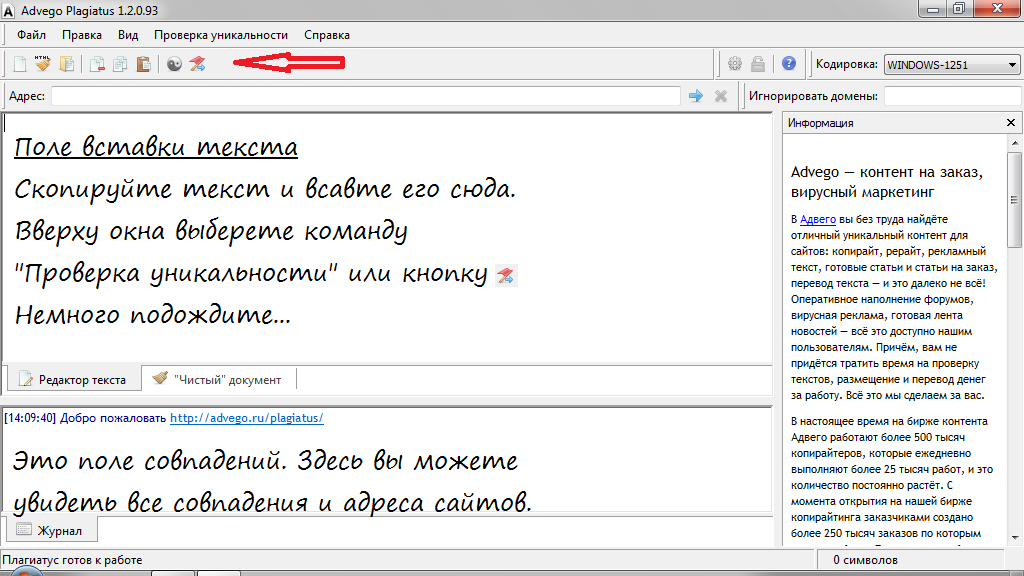This screenshot has width=1024, height=576.
Task: Open the Адвего link in info panel
Action: [x=818, y=219]
